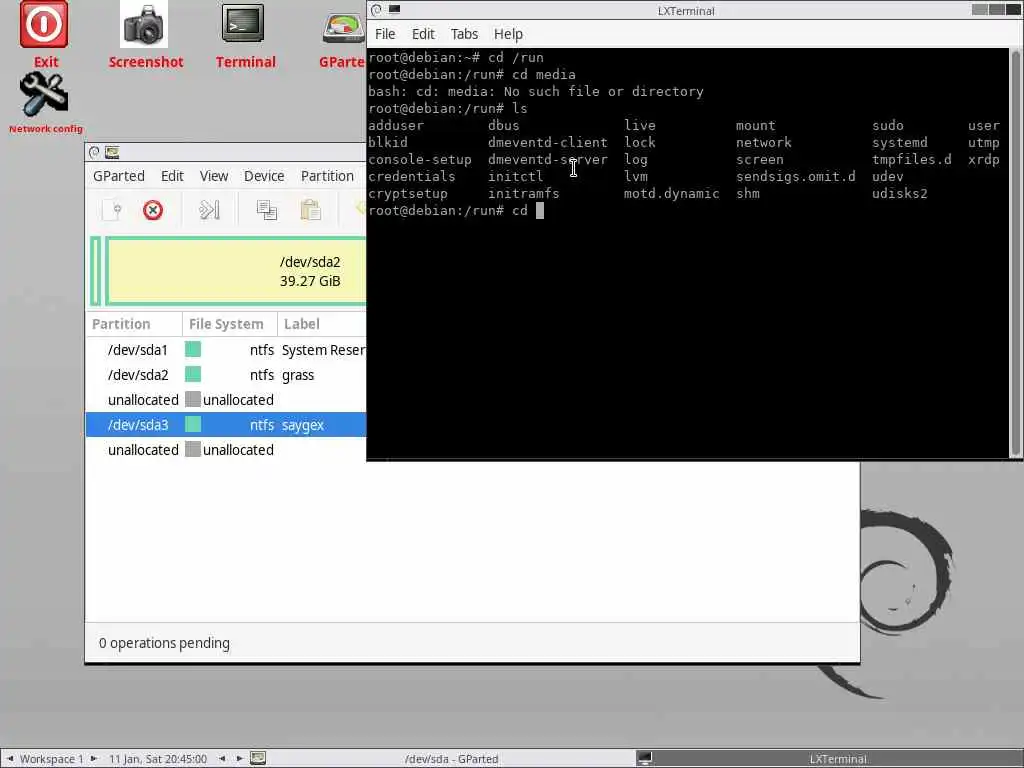1024x768 pixels.
Task: Open the Terminal desktop icon
Action: tap(243, 24)
